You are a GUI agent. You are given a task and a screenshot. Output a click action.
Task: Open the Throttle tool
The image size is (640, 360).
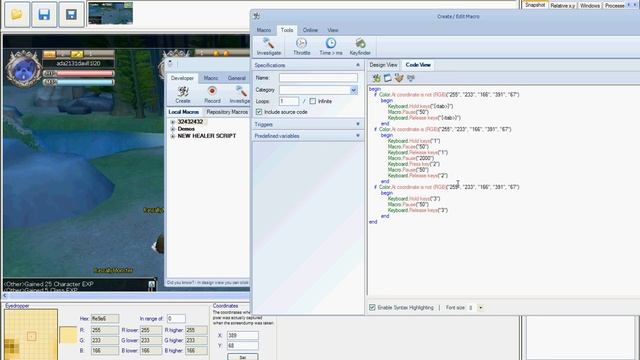click(302, 47)
